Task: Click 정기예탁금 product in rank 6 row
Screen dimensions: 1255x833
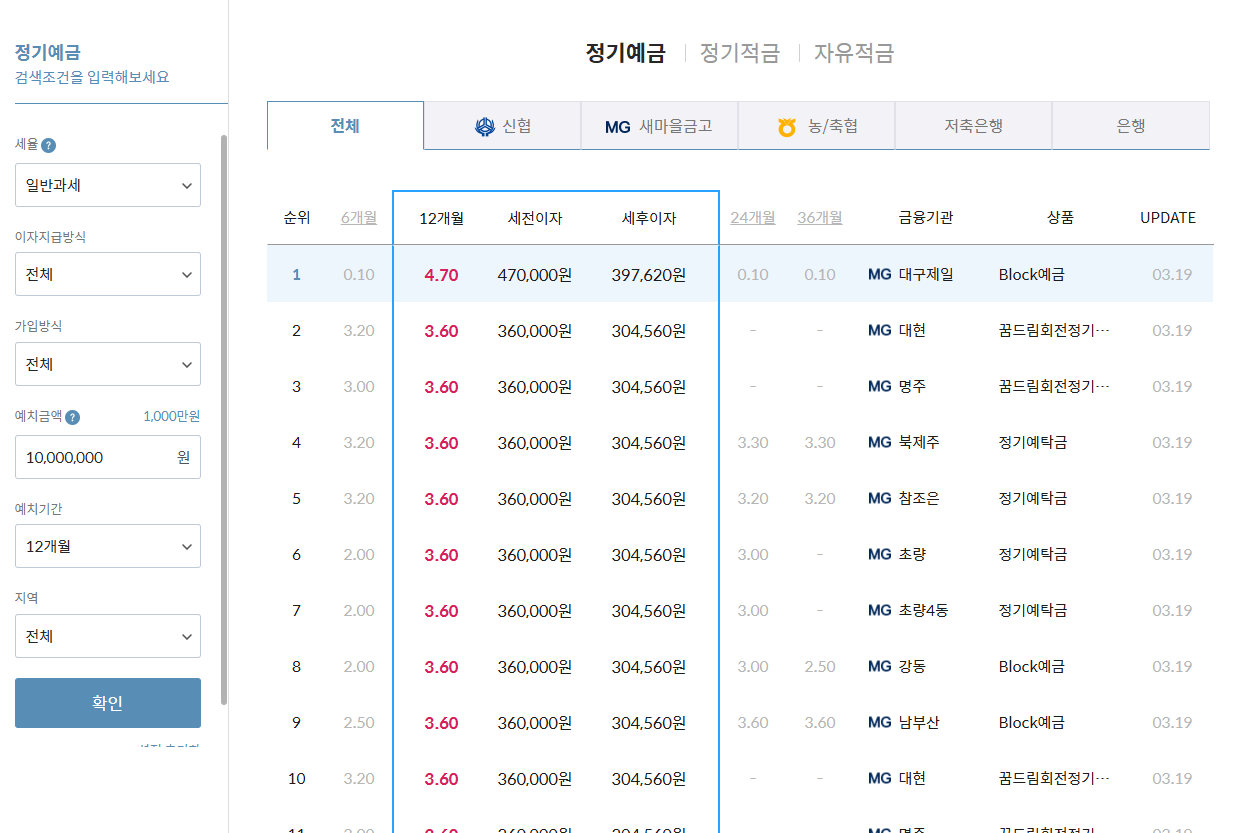Action: pyautogui.click(x=1033, y=554)
